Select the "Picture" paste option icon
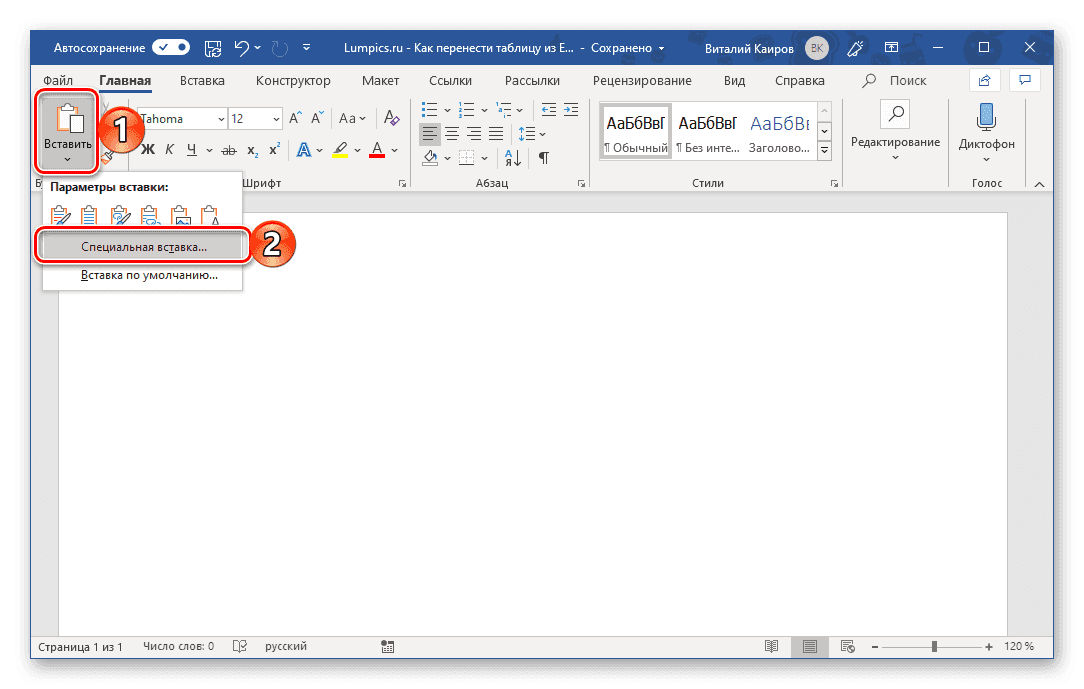 181,214
